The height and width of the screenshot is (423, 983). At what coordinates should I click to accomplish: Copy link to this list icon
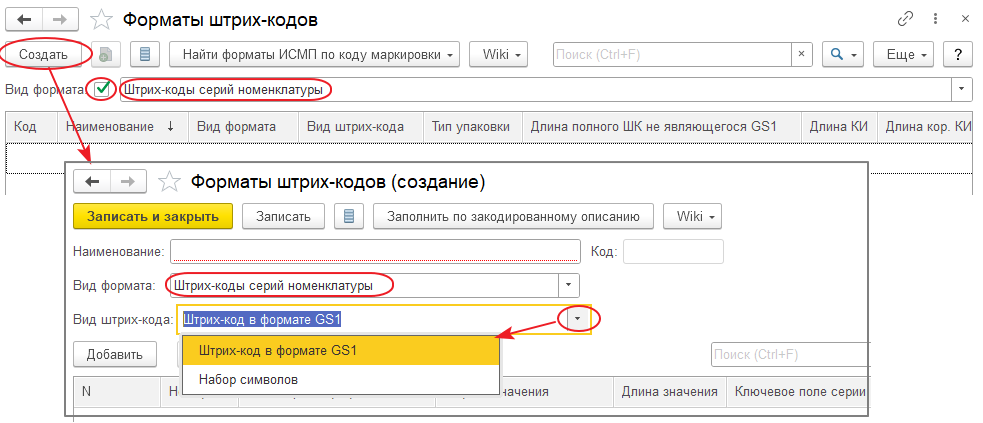906,19
